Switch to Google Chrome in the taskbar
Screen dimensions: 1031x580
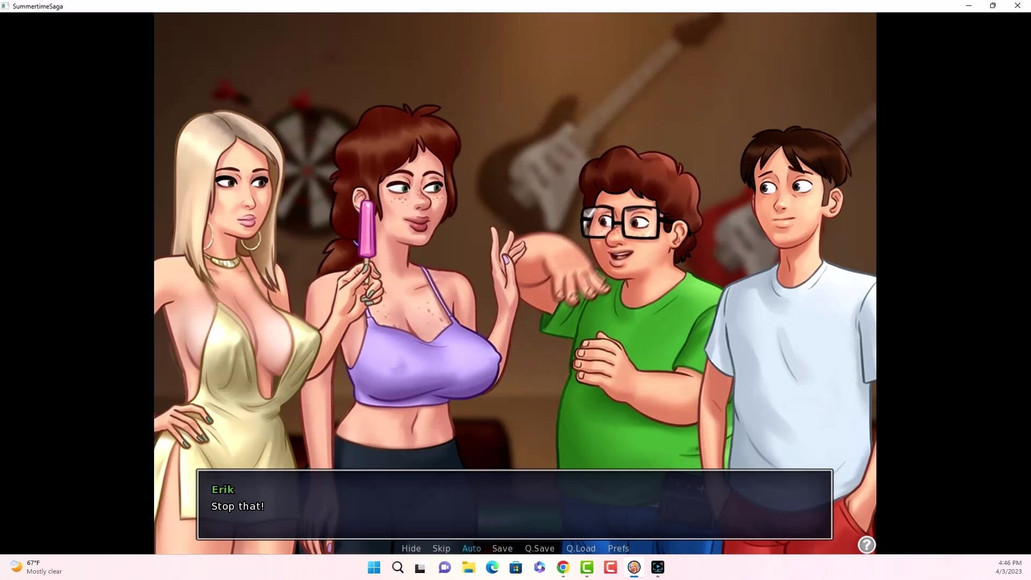tap(563, 567)
